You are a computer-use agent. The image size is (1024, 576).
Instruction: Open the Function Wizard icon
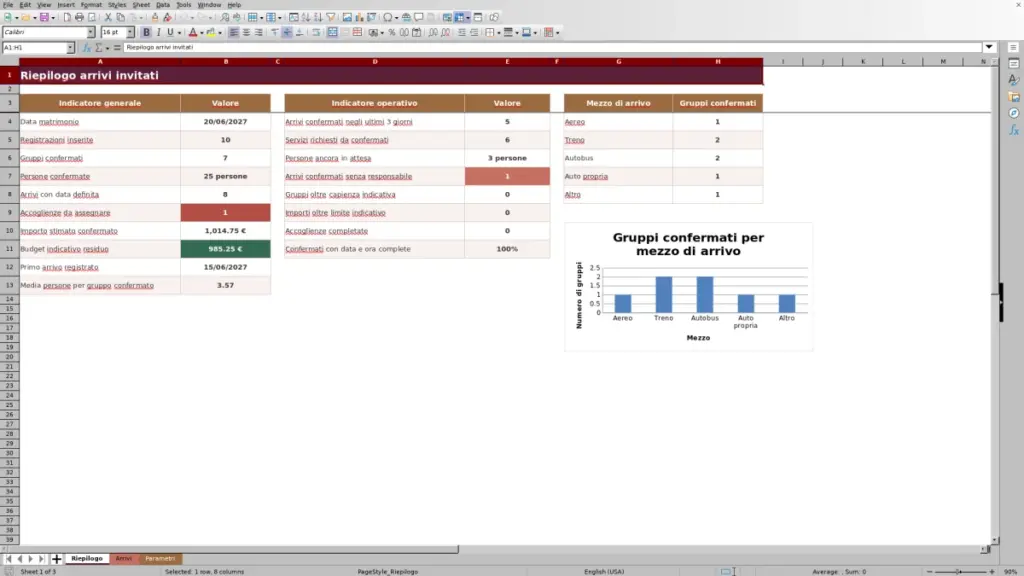[x=86, y=48]
